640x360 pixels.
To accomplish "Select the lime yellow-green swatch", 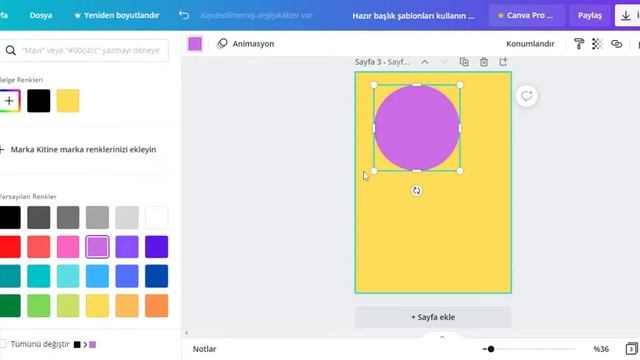I will pos(68,305).
